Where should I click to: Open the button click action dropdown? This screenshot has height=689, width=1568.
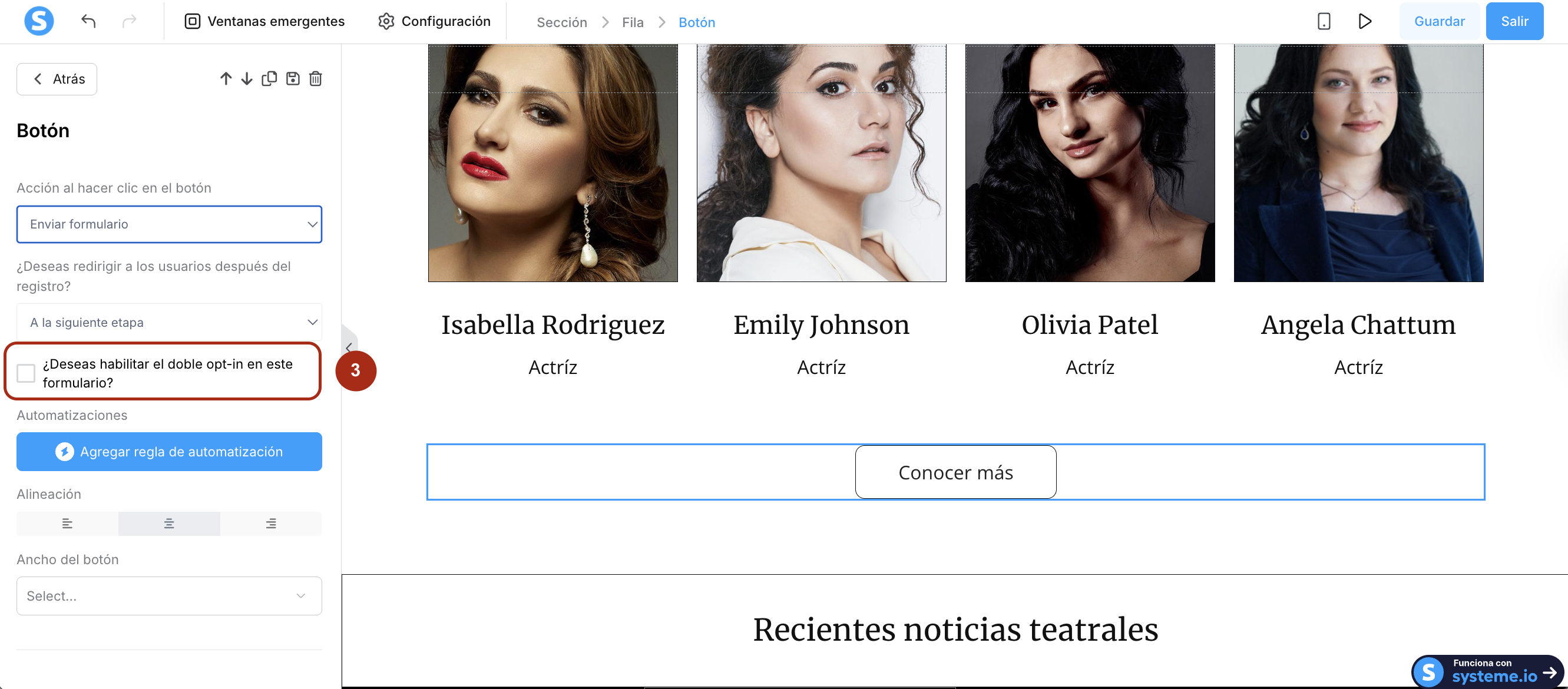pyautogui.click(x=169, y=224)
